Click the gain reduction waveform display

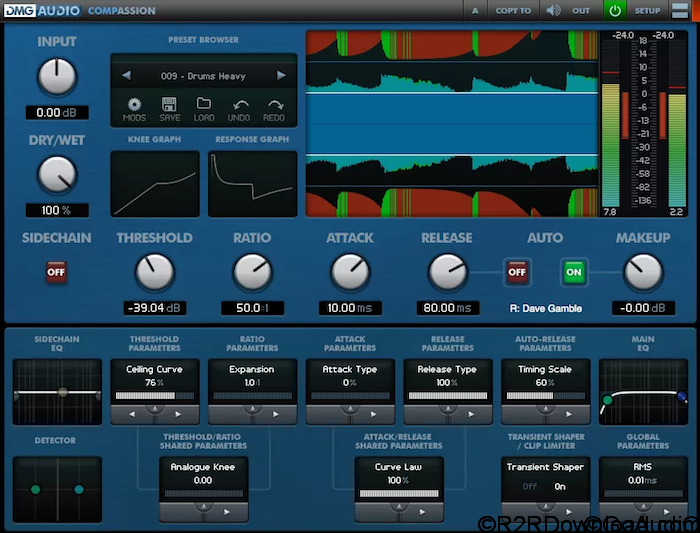452,124
